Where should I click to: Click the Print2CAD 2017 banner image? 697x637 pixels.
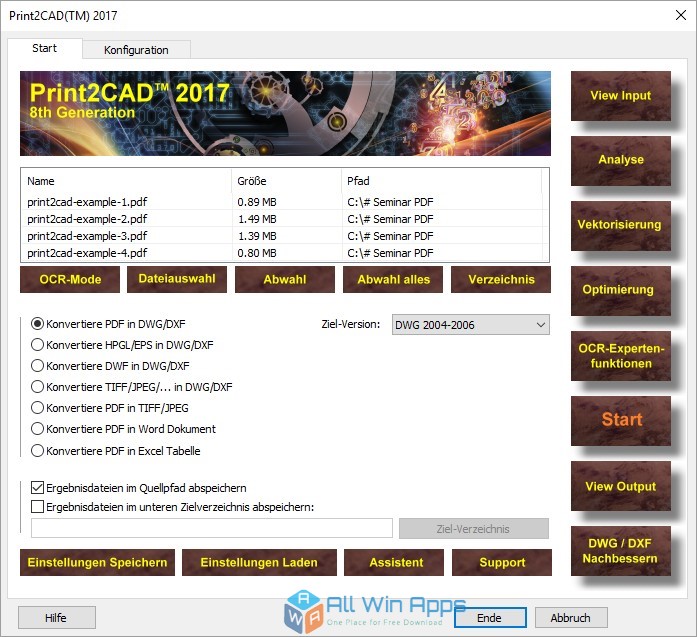[285, 113]
